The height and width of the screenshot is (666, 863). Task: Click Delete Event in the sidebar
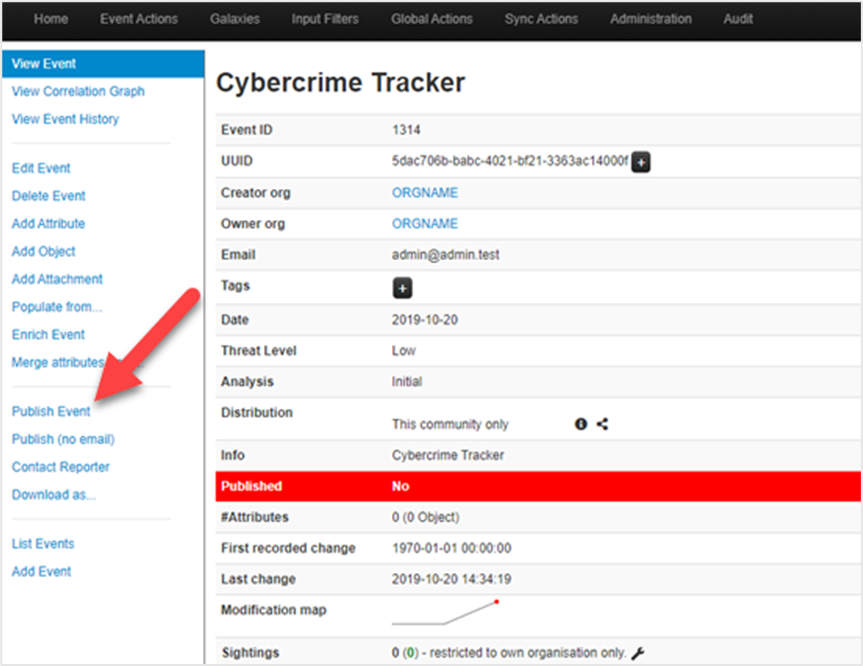point(48,195)
